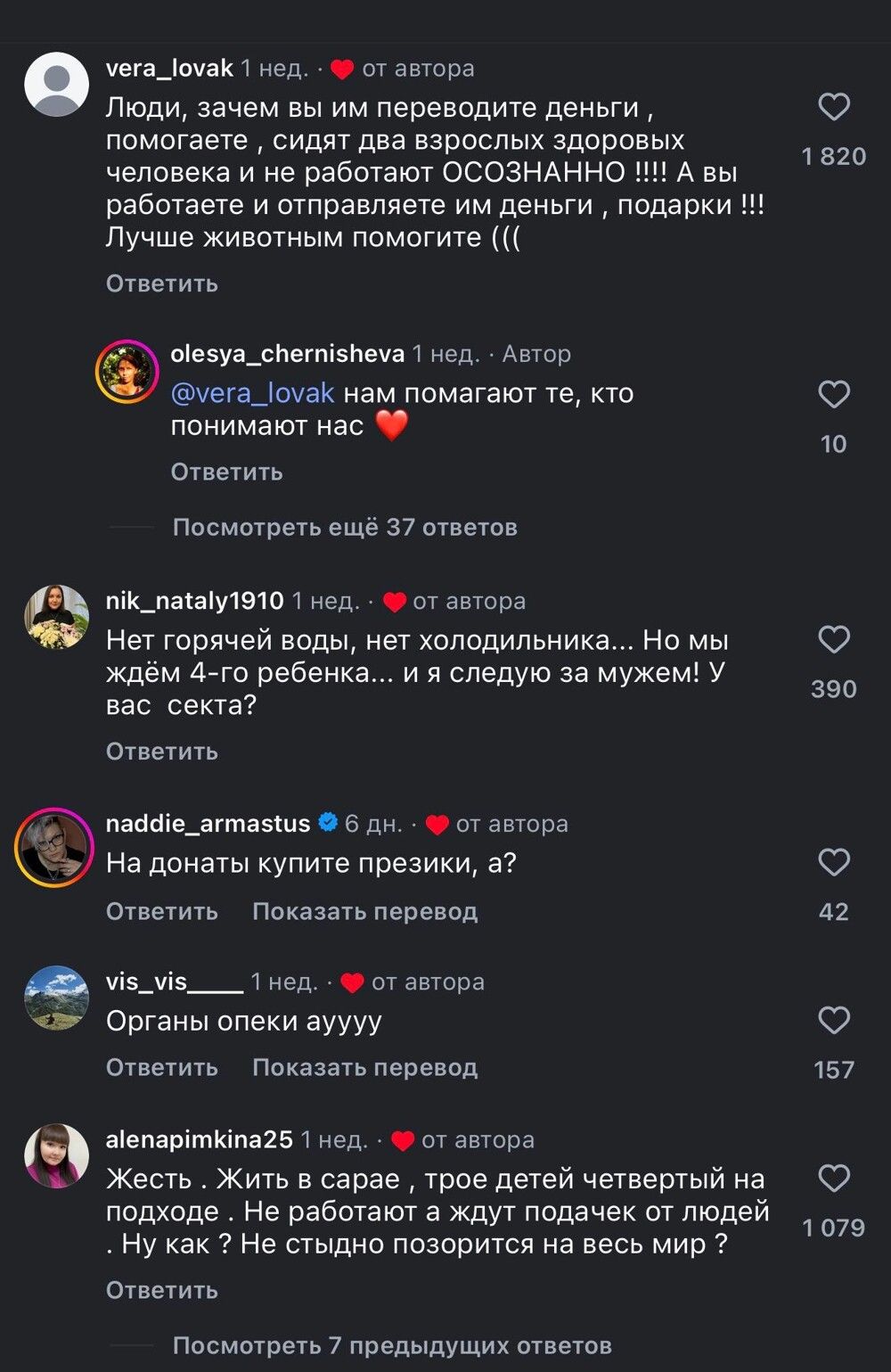Like olesya_chernisheva's reply with the heart
This screenshot has height=1372, width=891.
tap(833, 395)
